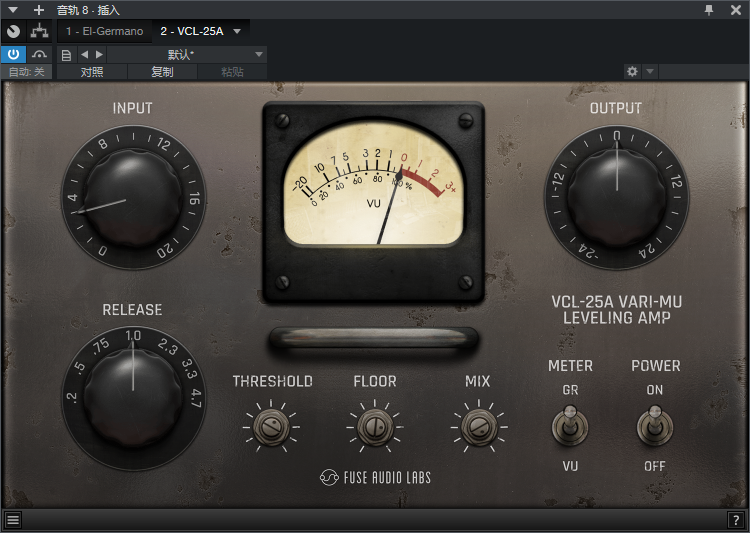Viewport: 750px width, 533px height.
Task: Load the previous preset with left arrow
Action: pyautogui.click(x=85, y=55)
